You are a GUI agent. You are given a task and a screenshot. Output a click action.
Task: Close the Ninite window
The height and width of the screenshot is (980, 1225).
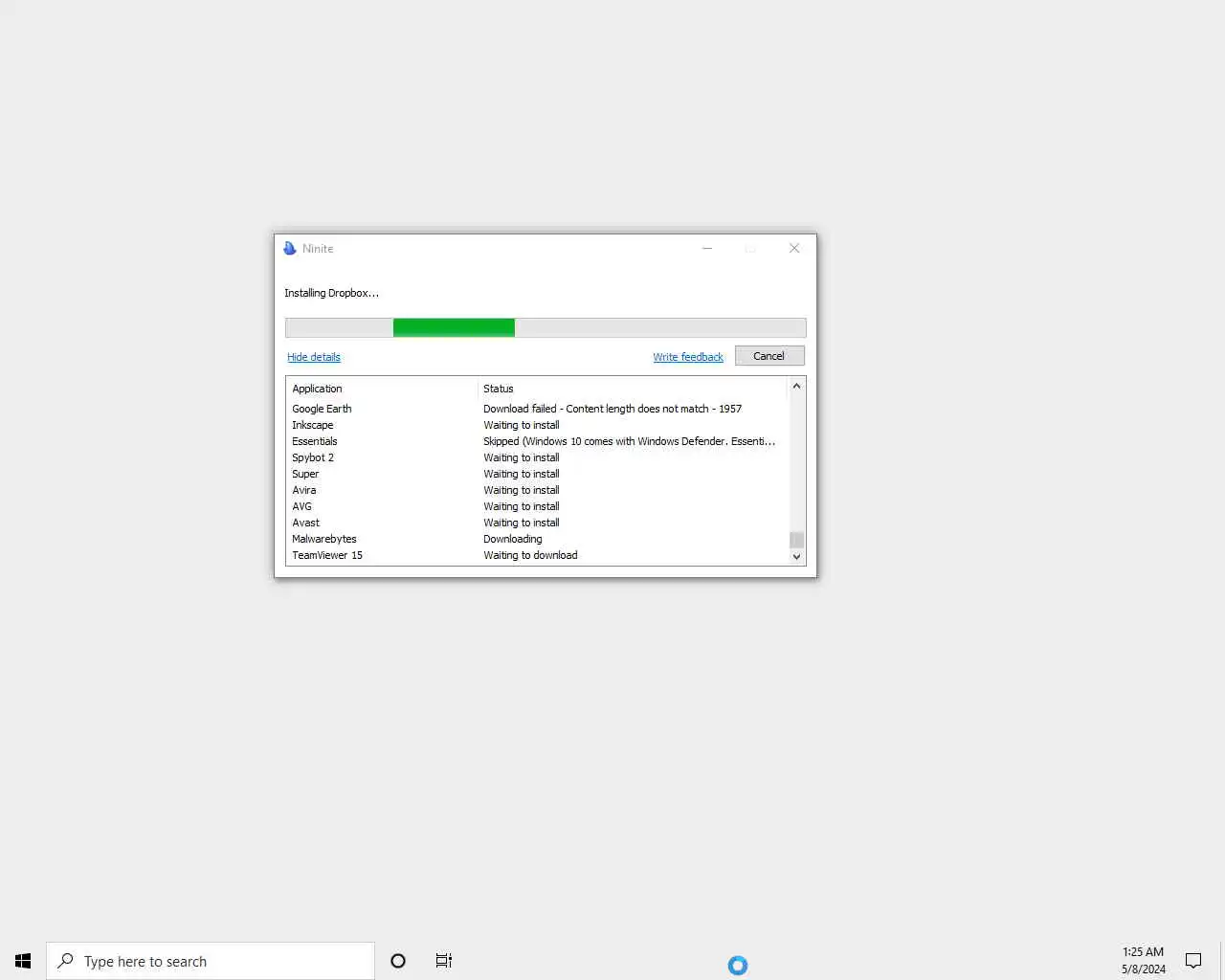[794, 248]
